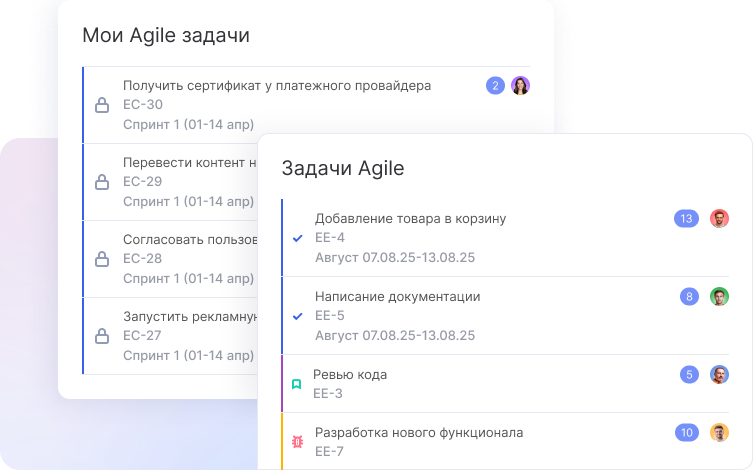Click the badge showing 10 on EE-7
753x470 pixels.
687,433
